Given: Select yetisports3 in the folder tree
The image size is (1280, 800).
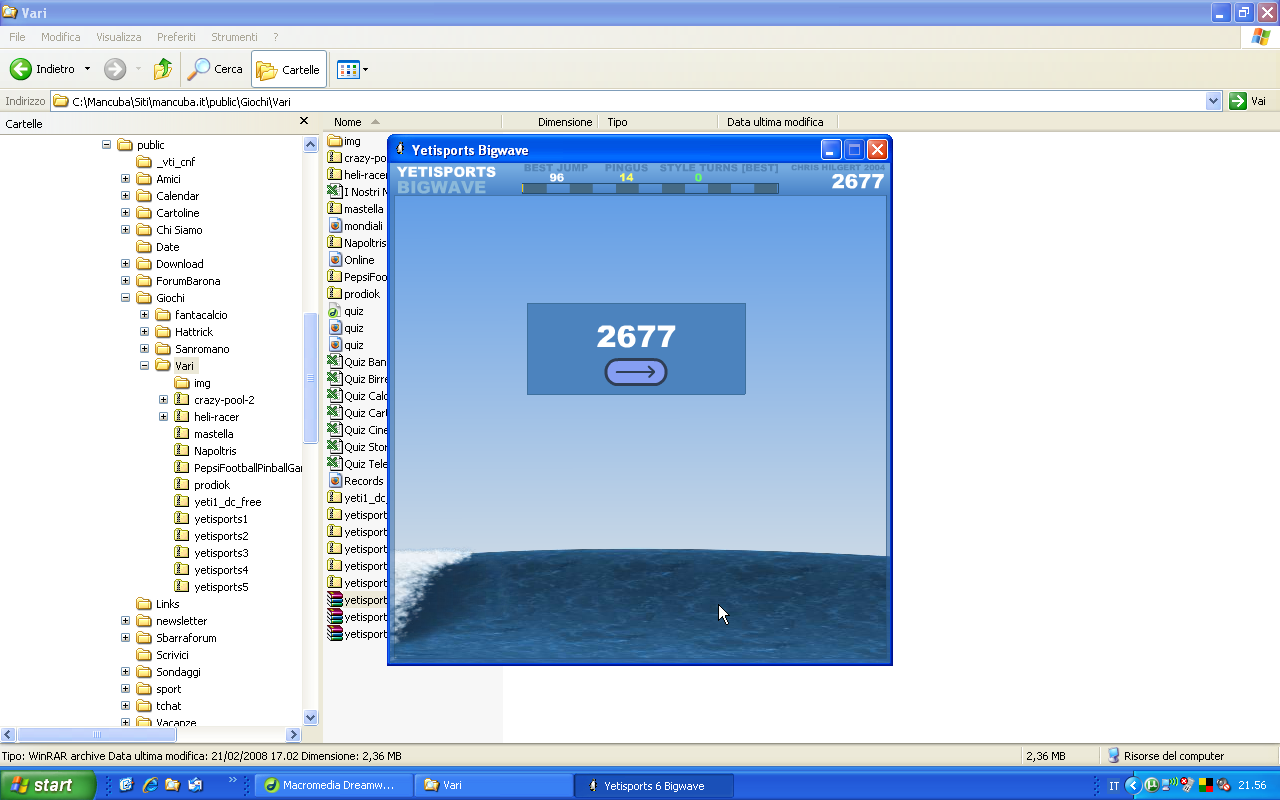Looking at the screenshot, I should [221, 553].
